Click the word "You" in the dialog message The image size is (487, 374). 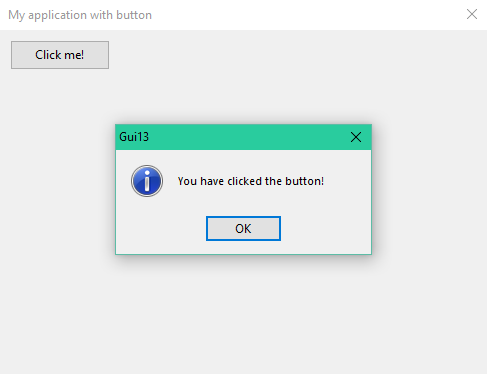tap(187, 181)
